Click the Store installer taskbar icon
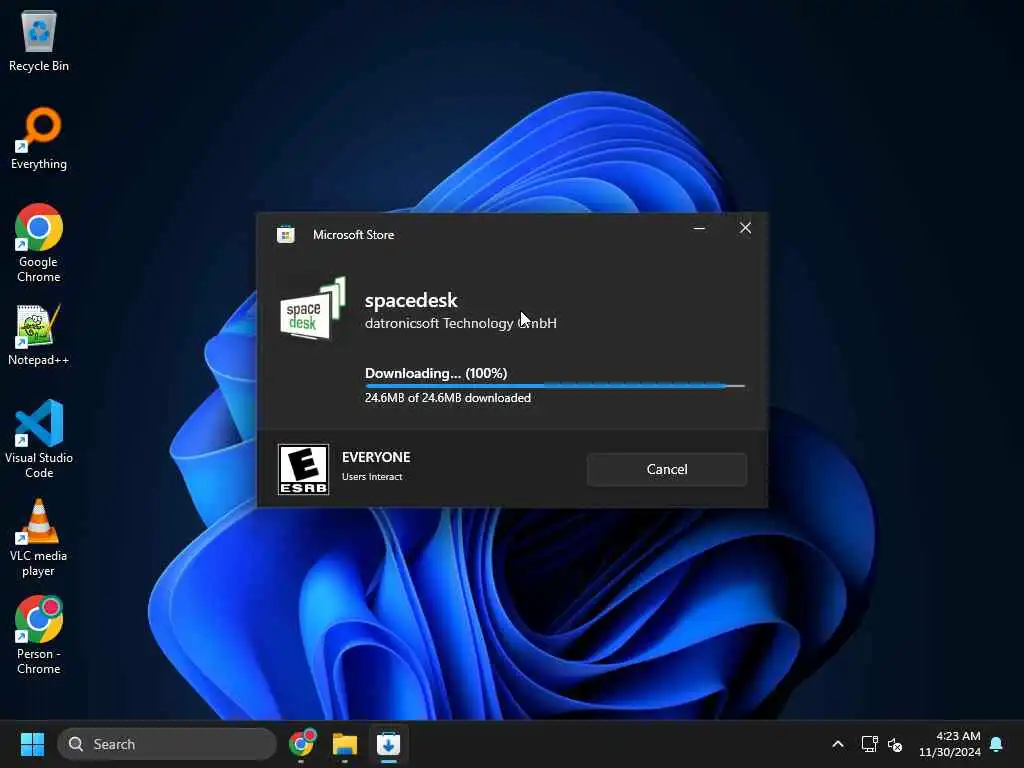 point(388,744)
